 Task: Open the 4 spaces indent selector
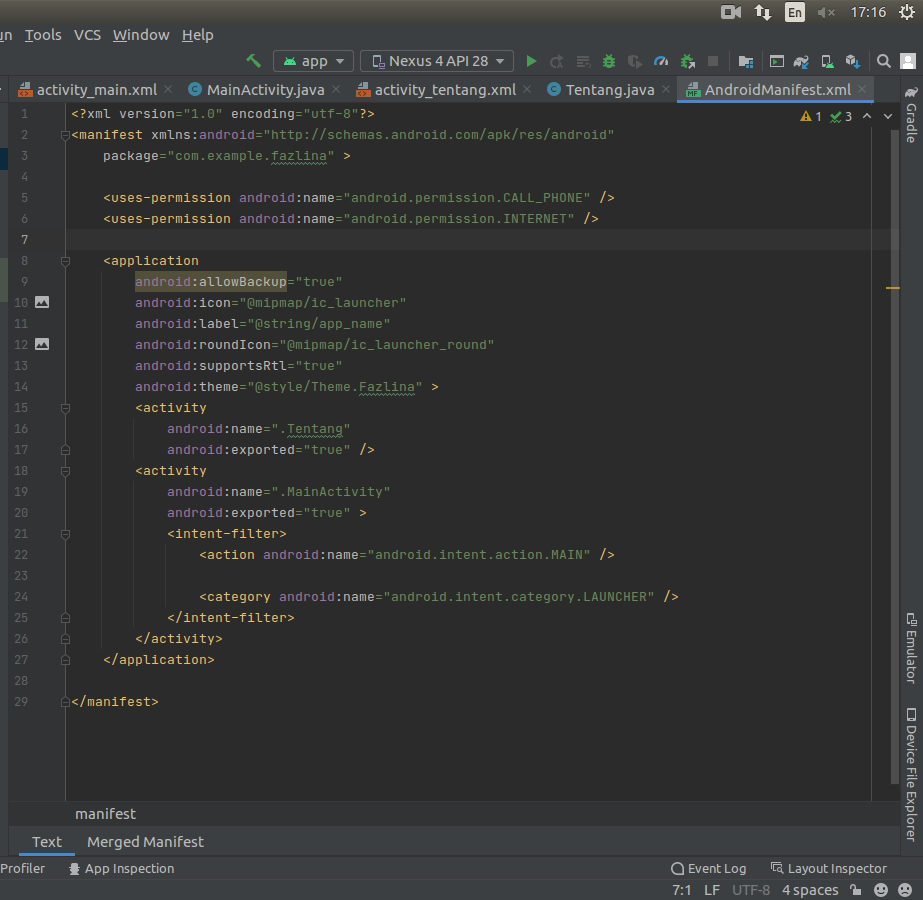pyautogui.click(x=809, y=890)
